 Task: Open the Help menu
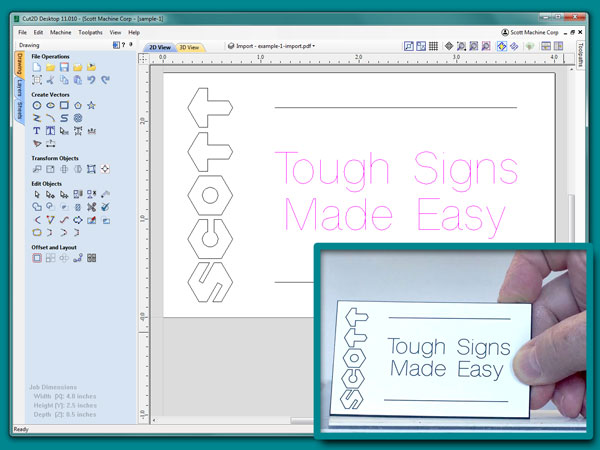click(x=134, y=33)
